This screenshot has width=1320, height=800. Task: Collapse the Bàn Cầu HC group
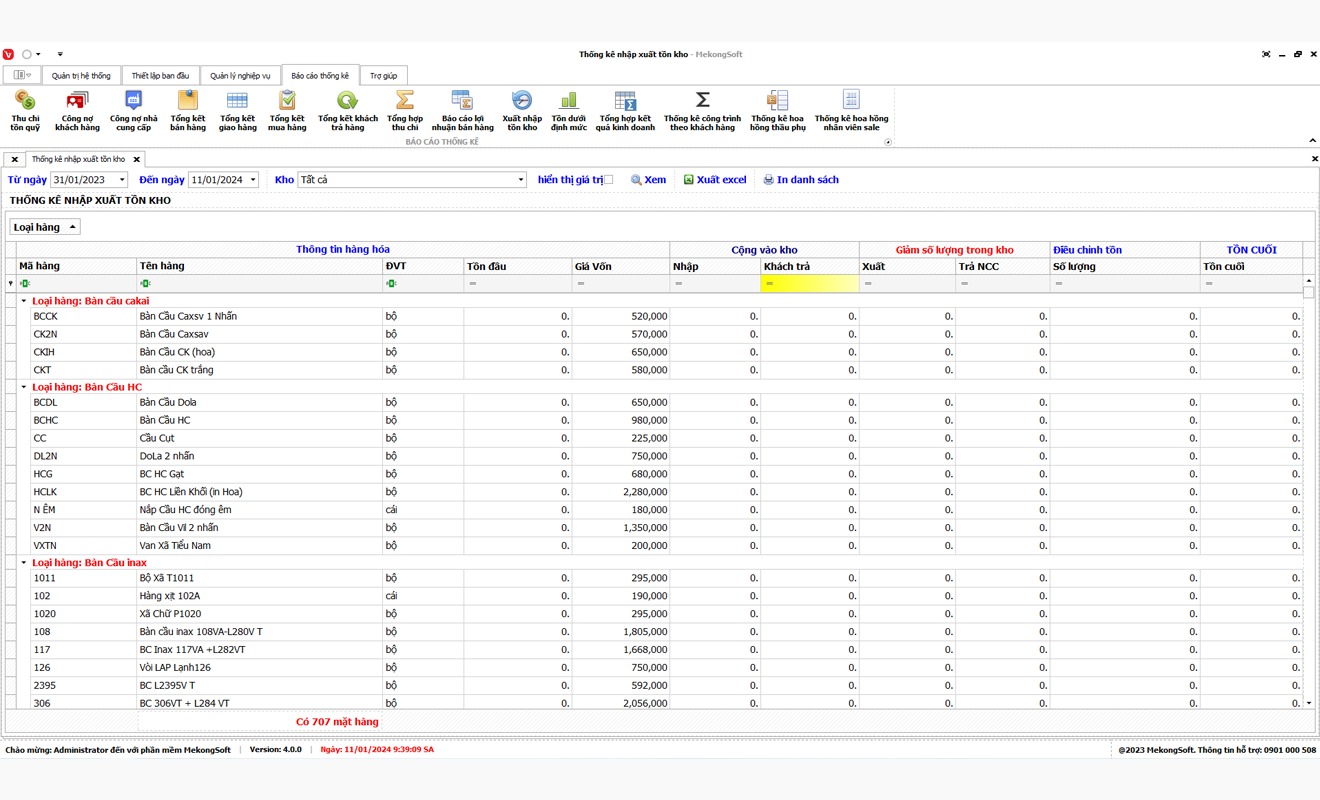point(24,387)
